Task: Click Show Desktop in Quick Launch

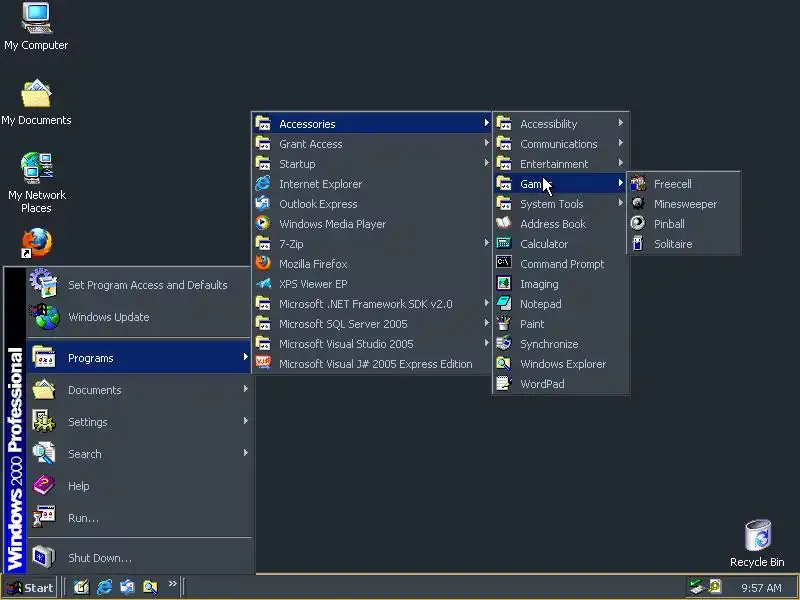Action: [x=81, y=587]
